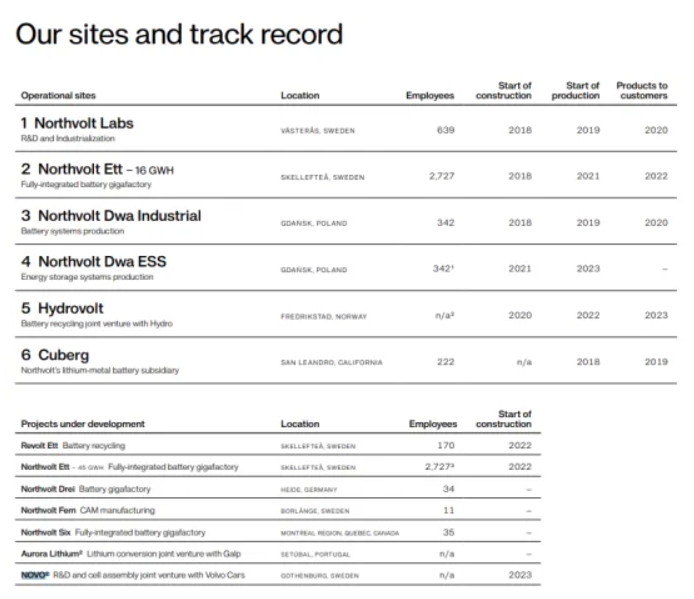
Task: Click the employees value 639
Action: (445, 130)
